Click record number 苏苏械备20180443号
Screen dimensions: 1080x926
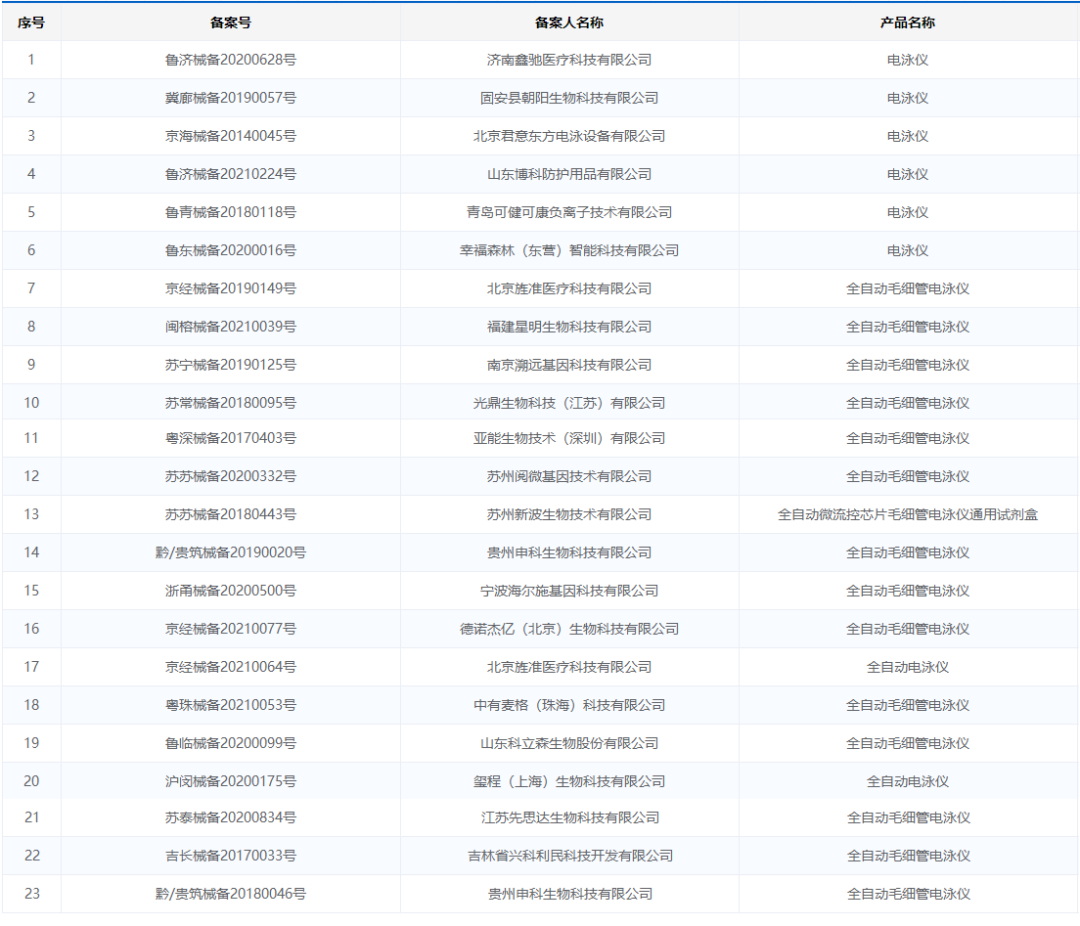coord(231,514)
